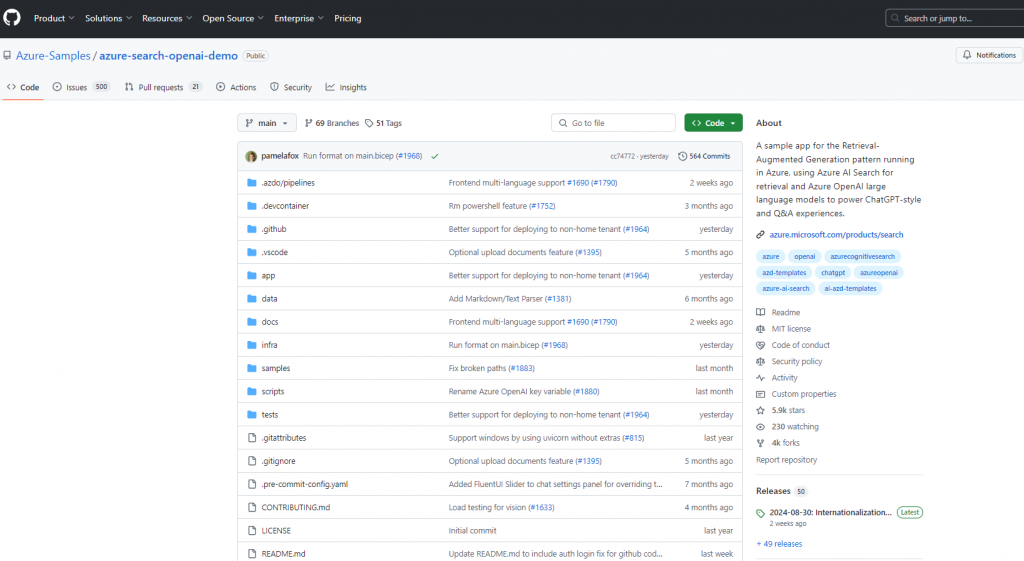The image size is (1024, 561).
Task: Open the scripts folder
Action: click(x=273, y=391)
